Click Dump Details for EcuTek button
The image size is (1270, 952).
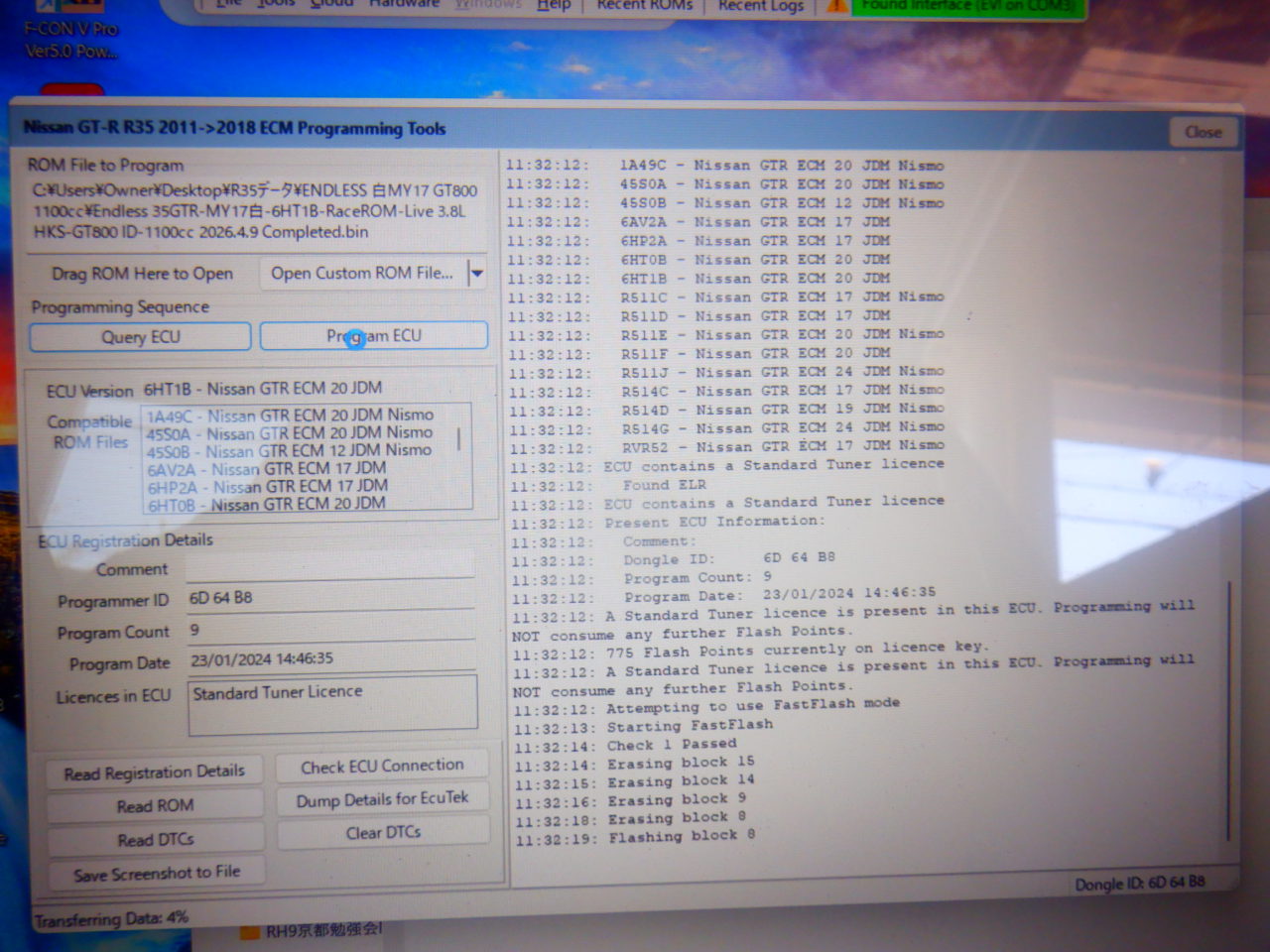click(382, 799)
